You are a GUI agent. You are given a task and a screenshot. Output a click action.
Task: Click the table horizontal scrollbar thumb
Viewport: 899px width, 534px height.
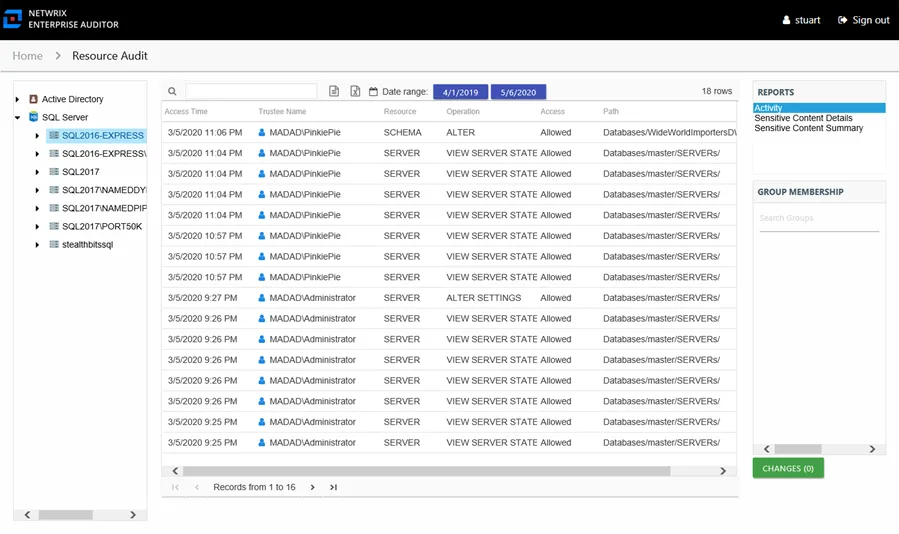click(427, 471)
